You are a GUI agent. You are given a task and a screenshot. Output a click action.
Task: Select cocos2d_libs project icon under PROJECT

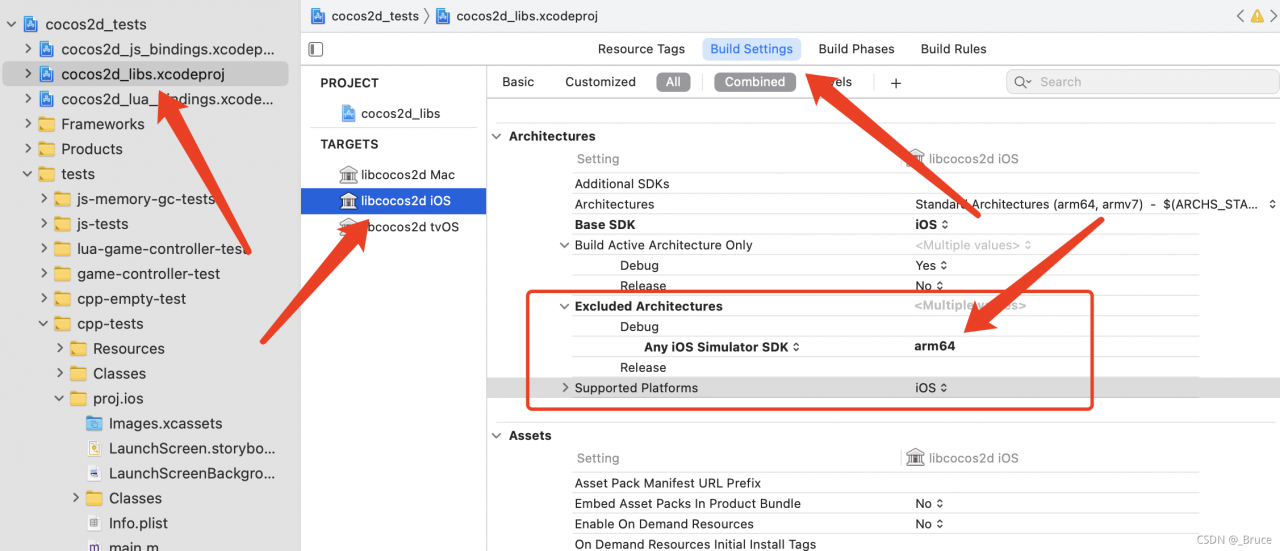(x=348, y=114)
